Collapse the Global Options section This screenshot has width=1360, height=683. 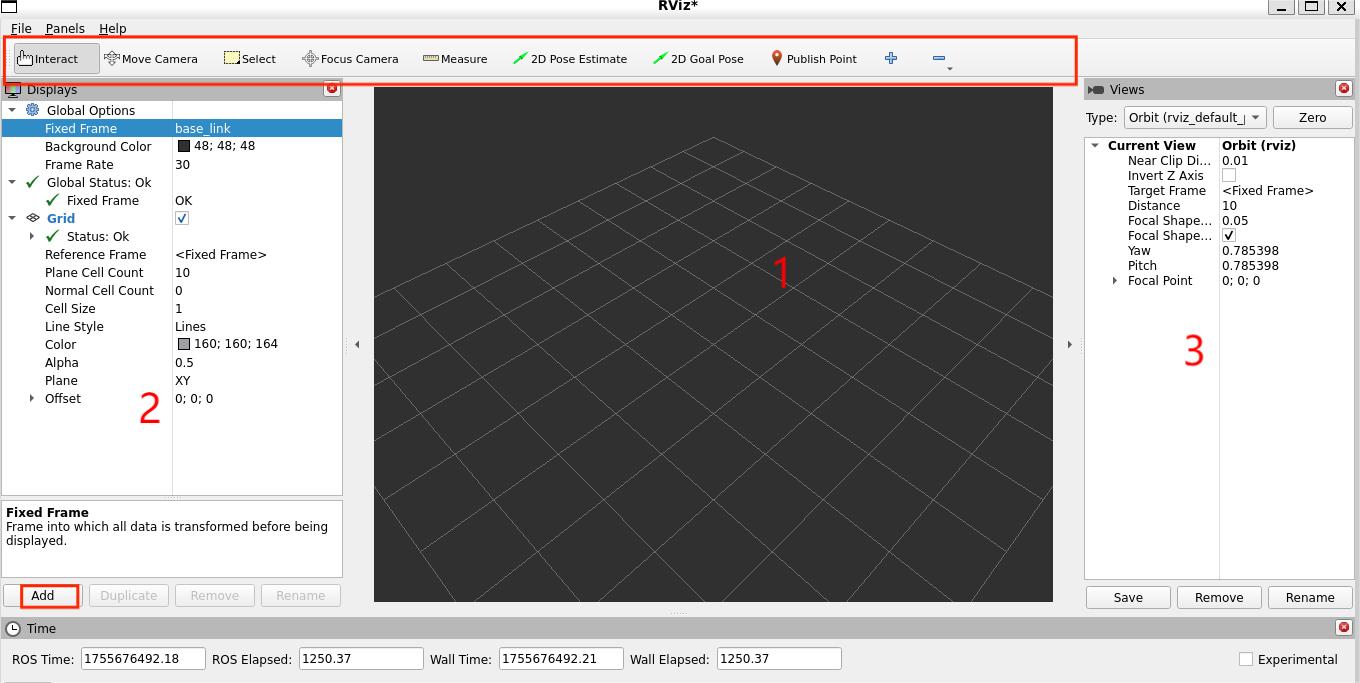point(12,110)
